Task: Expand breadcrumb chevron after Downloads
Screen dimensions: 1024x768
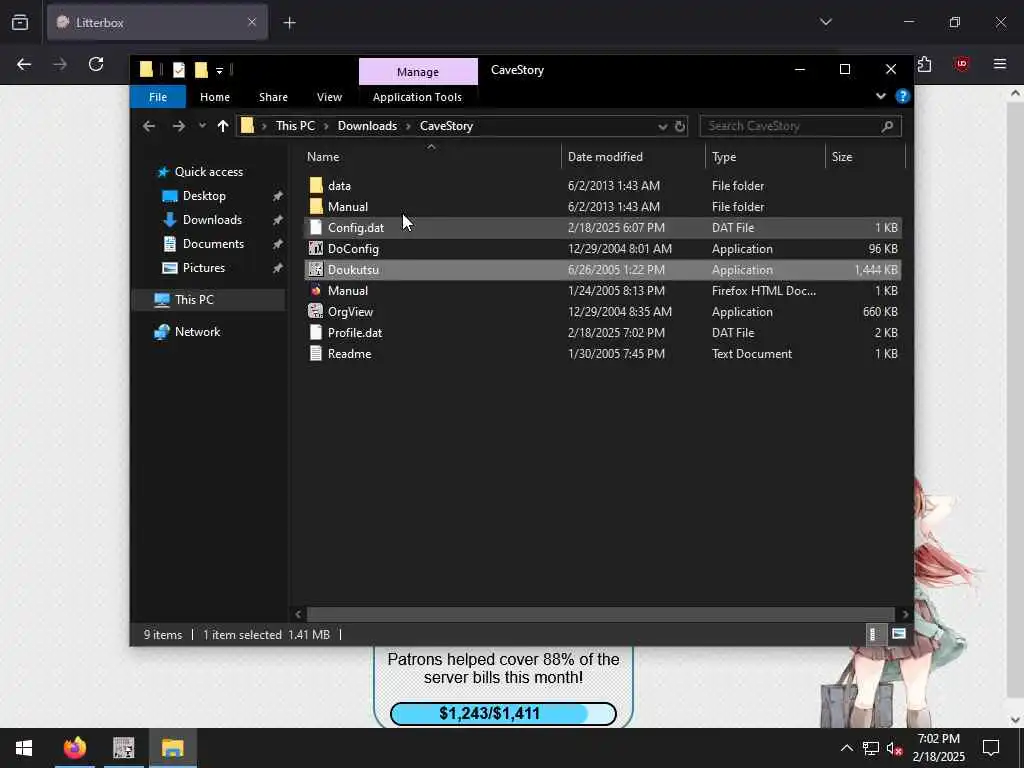Action: (x=408, y=126)
